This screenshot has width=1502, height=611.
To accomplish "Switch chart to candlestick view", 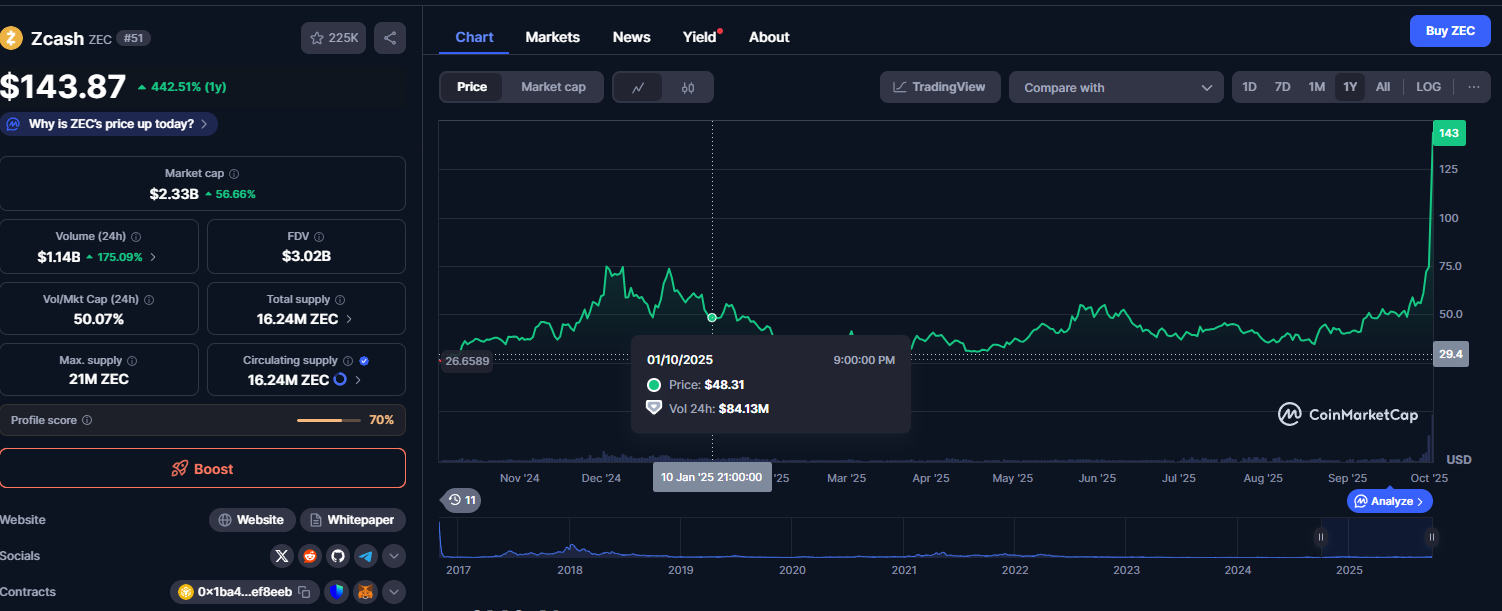I will tap(687, 88).
